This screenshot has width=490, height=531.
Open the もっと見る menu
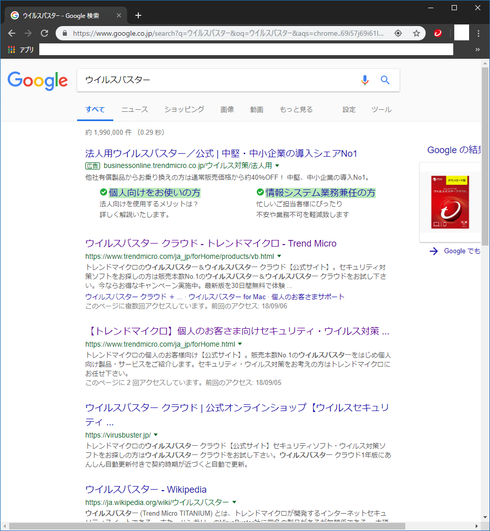[296, 109]
